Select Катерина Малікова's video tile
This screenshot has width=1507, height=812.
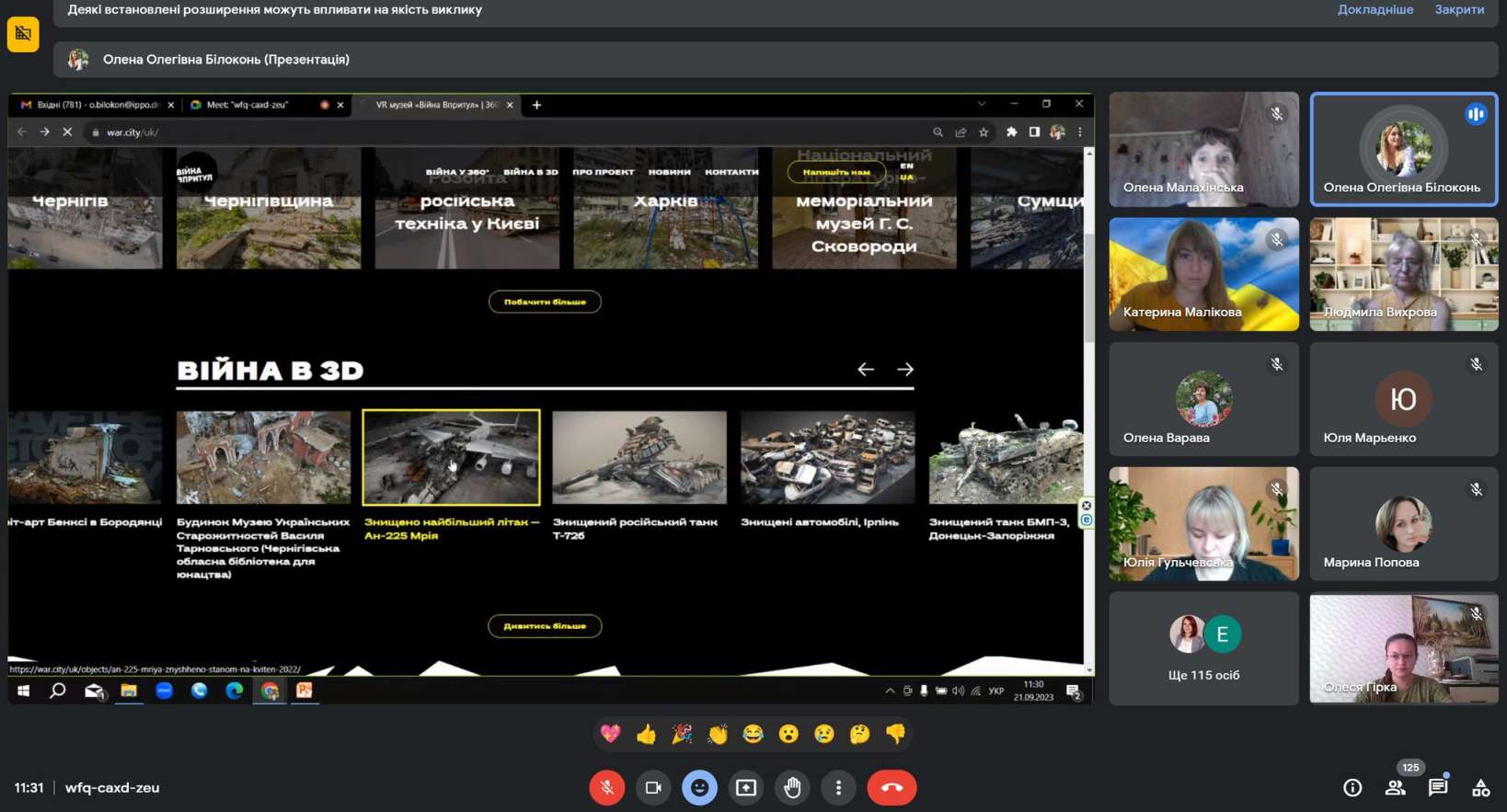pyautogui.click(x=1203, y=274)
